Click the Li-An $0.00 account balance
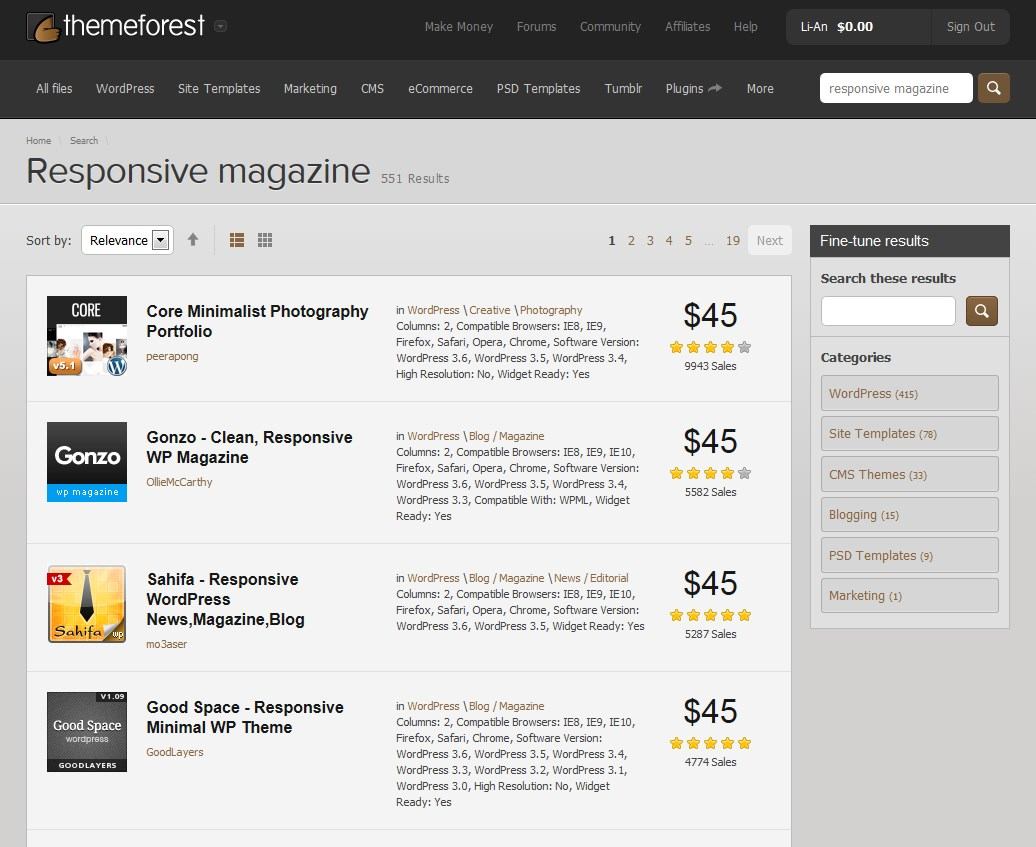Screen dimensions: 1036x847 859,27
